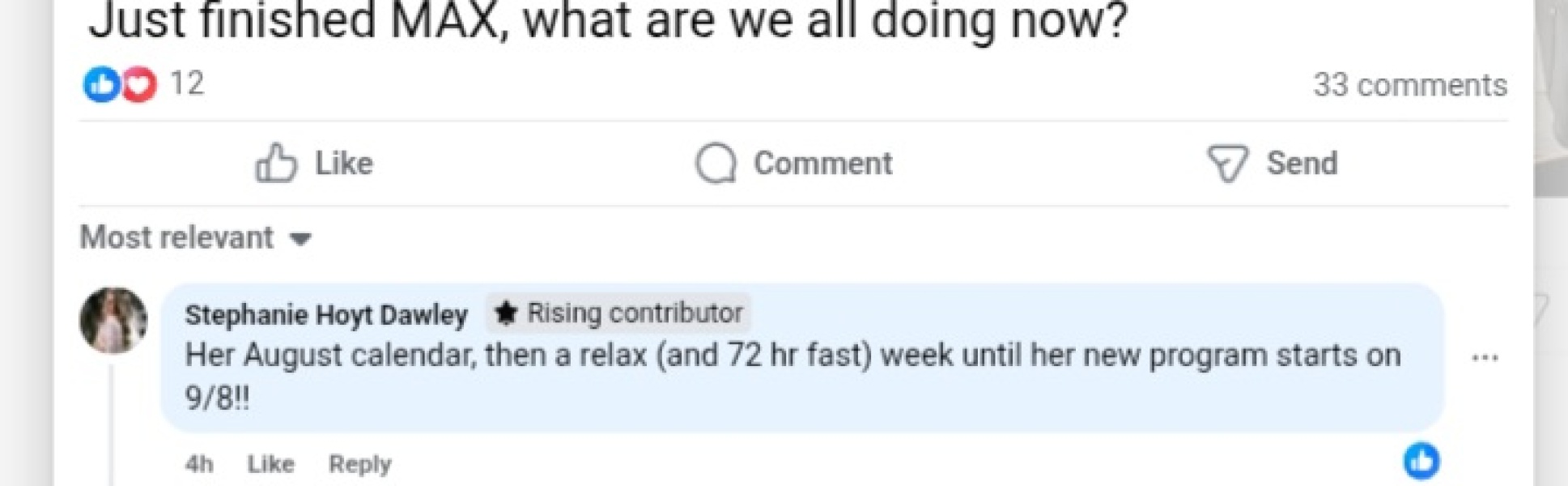Image resolution: width=1568 pixels, height=486 pixels.
Task: Click the Comment speech bubble button
Action: 794,164
